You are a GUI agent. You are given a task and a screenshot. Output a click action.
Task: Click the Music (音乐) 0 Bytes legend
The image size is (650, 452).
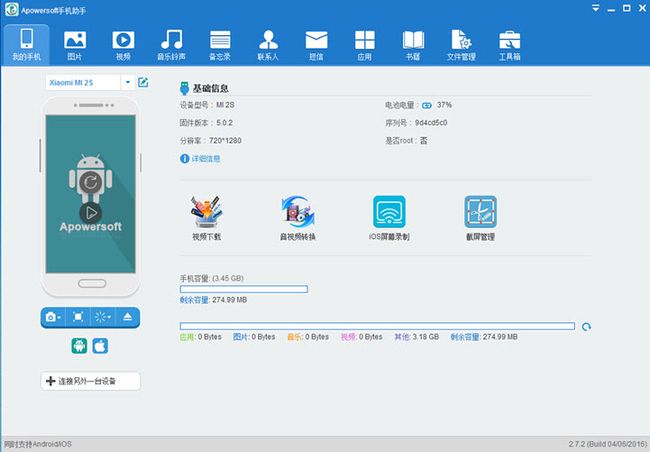[x=308, y=337]
